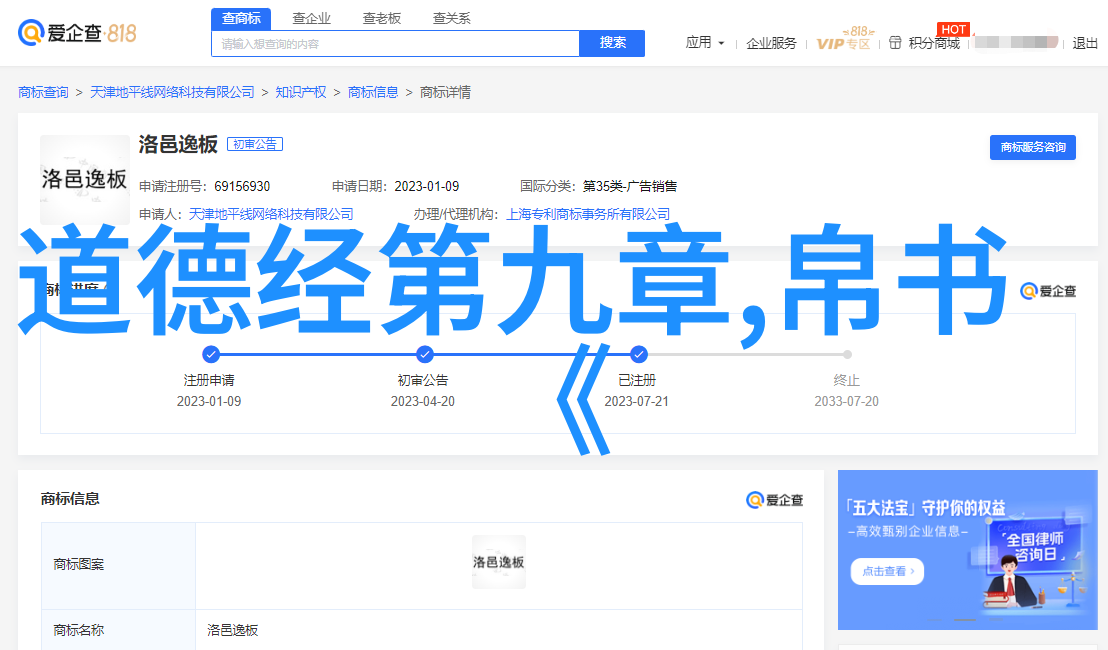Expand the 应用 dropdown menu

coord(705,43)
